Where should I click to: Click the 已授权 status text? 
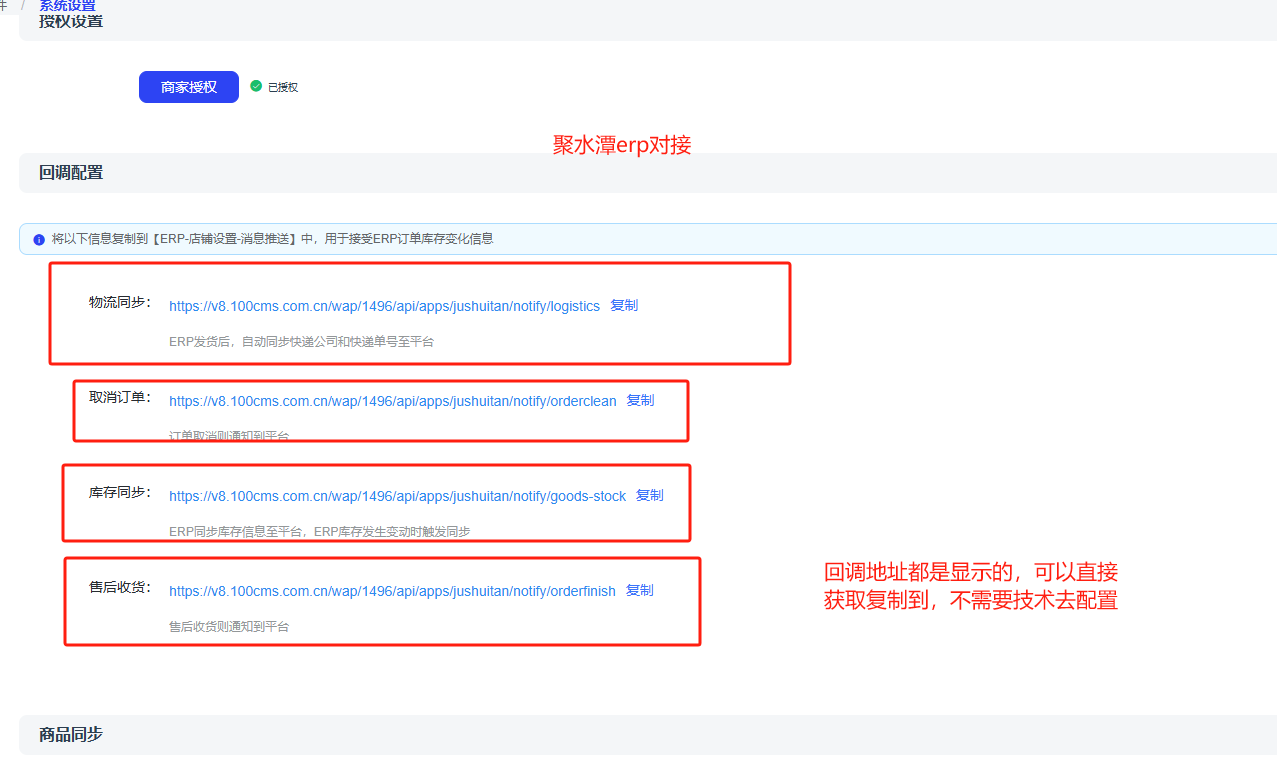283,88
